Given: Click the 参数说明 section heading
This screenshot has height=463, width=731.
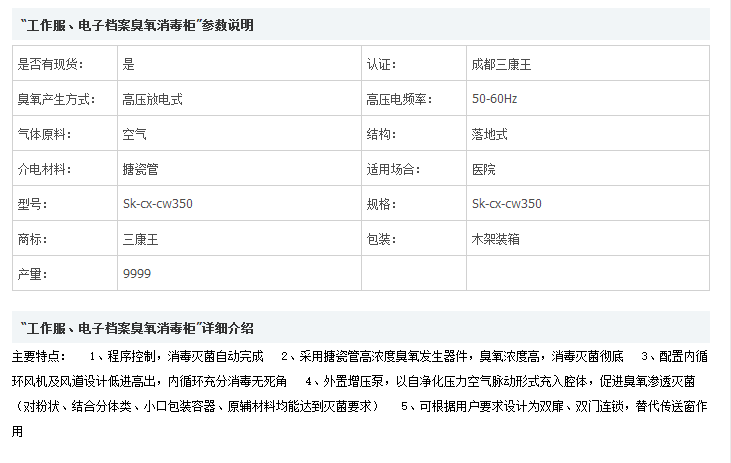Looking at the screenshot, I should tap(136, 25).
